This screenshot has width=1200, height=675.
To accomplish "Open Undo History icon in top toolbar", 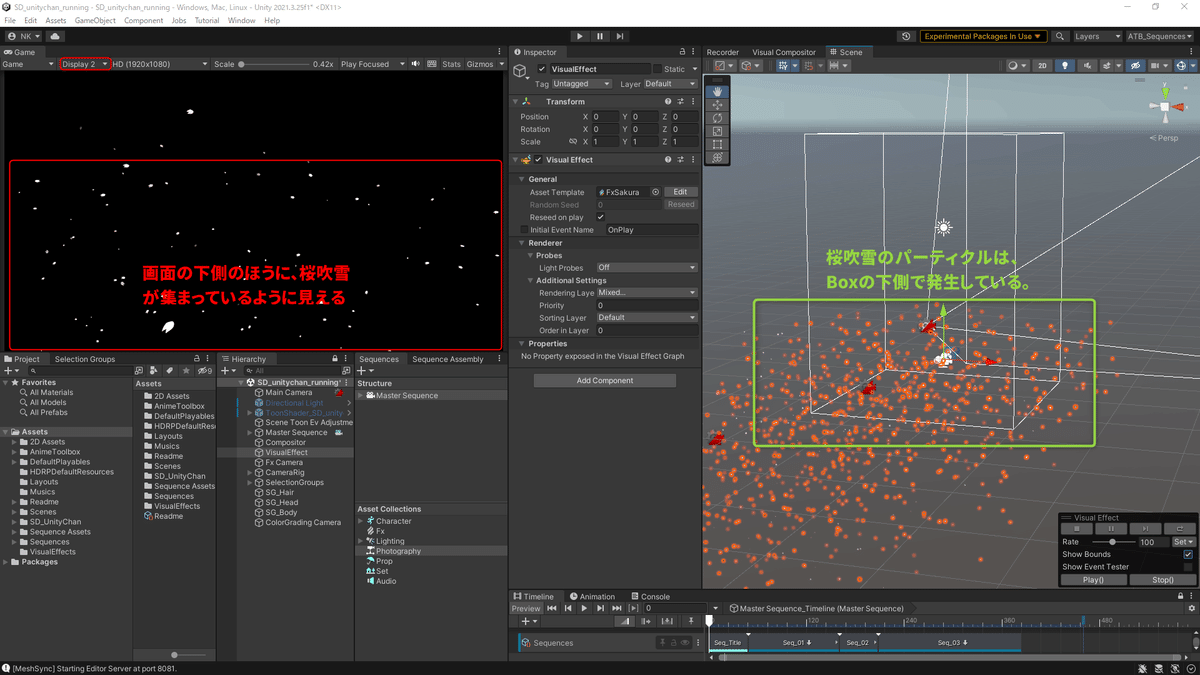I will point(906,36).
